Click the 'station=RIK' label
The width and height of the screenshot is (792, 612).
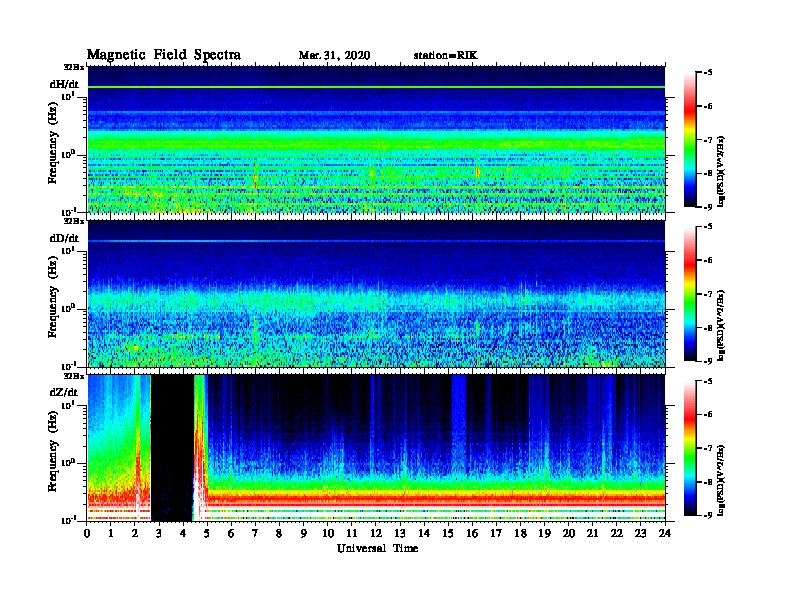[445, 56]
